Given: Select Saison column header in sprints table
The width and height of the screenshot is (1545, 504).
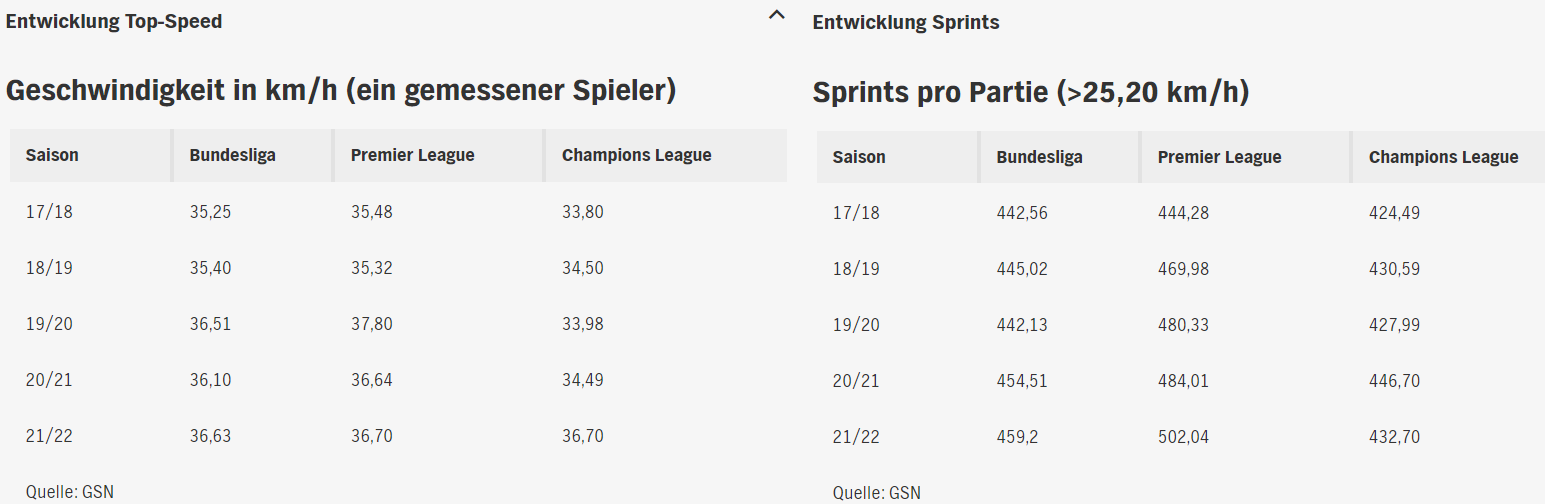Looking at the screenshot, I should click(x=859, y=157).
